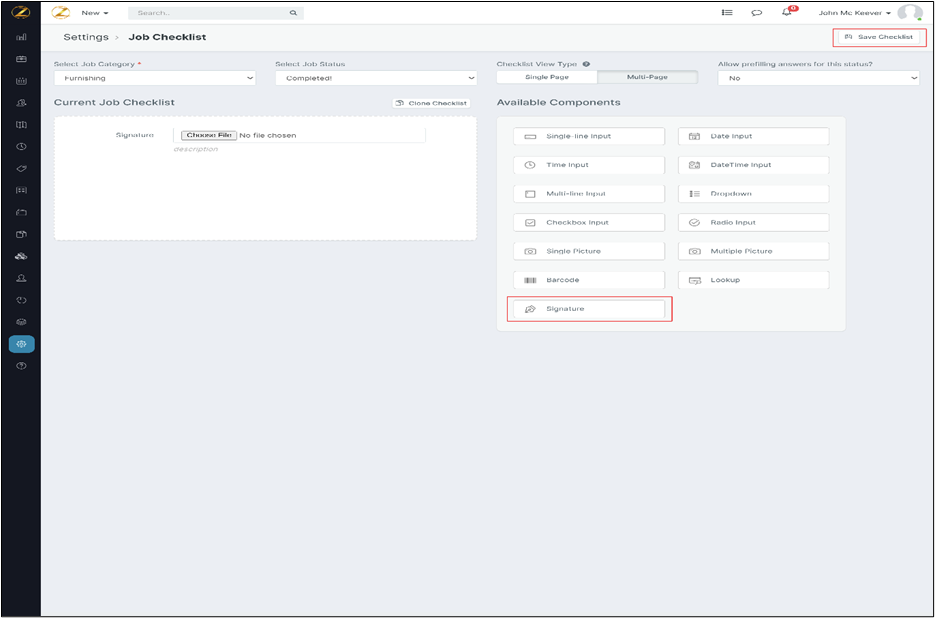The width and height of the screenshot is (935, 618).
Task: Click Choose File for Signature
Action: 209,135
